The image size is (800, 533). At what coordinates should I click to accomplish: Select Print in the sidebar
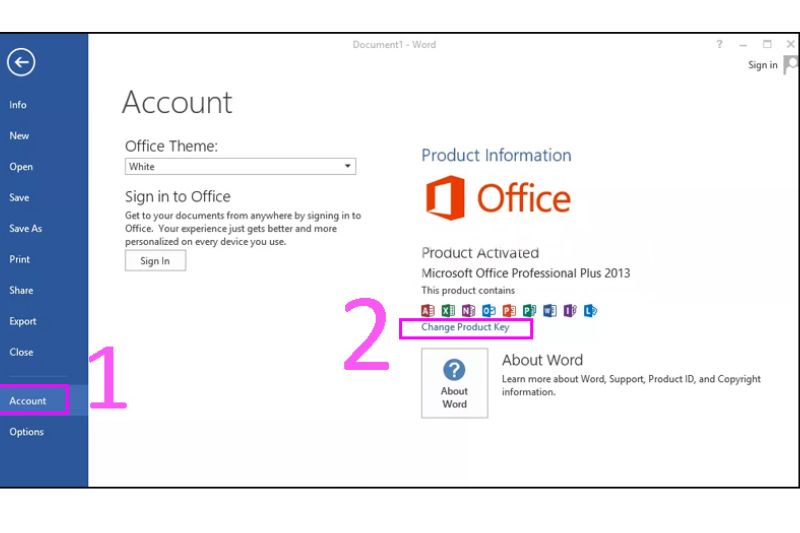(x=19, y=259)
